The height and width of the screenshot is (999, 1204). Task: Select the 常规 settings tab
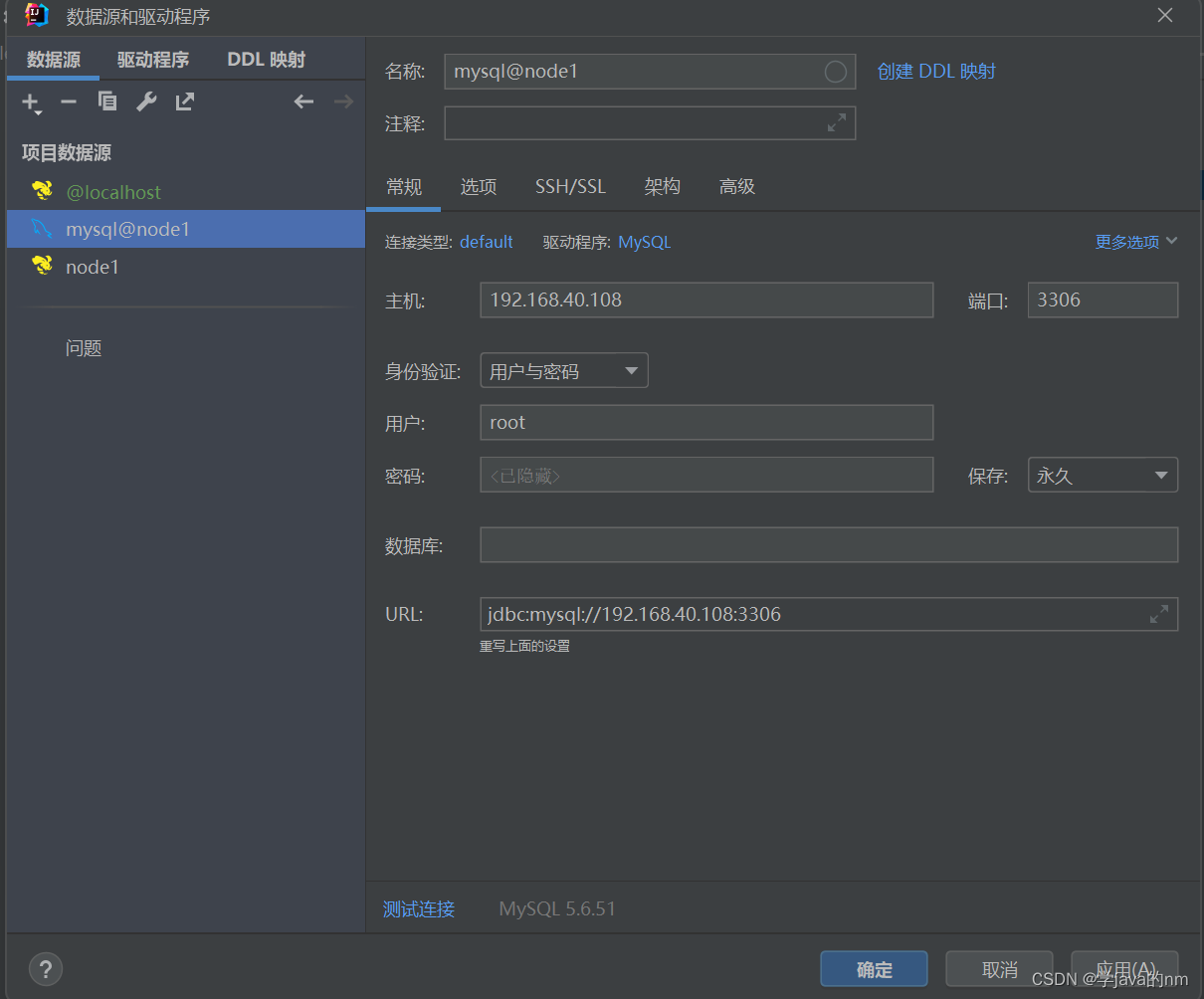(x=404, y=187)
